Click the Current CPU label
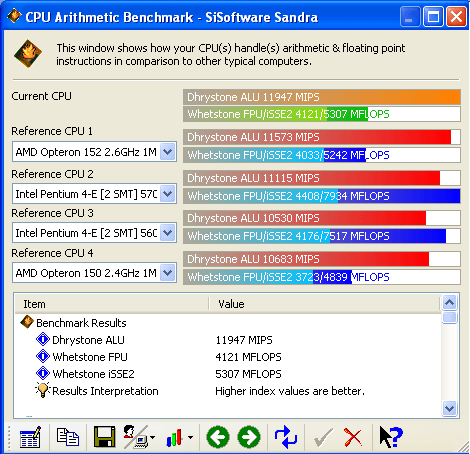Screen dimensions: 470x454 tap(41, 96)
